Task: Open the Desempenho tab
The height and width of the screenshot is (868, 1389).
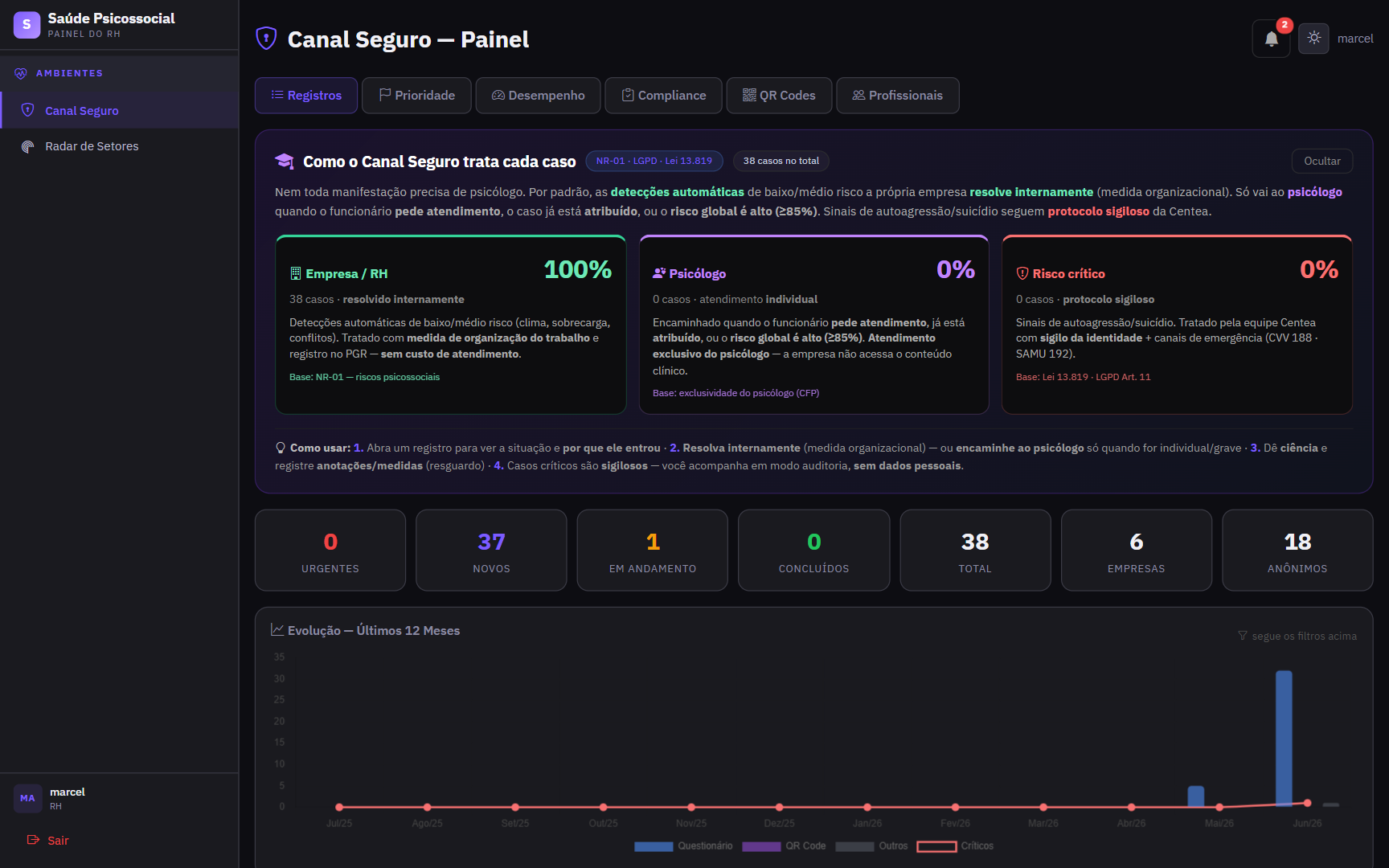Action: pos(538,96)
